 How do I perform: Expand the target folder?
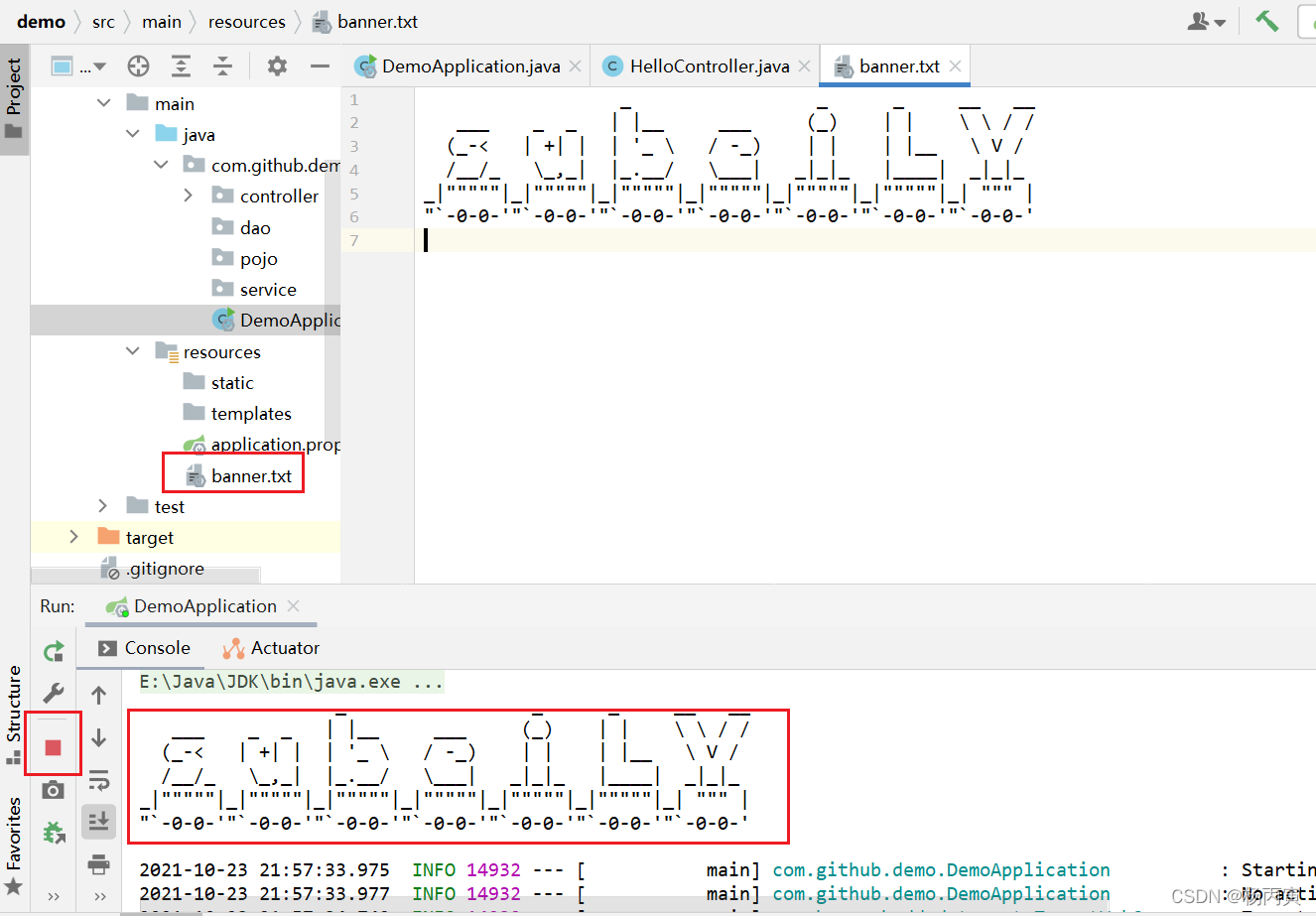point(74,537)
